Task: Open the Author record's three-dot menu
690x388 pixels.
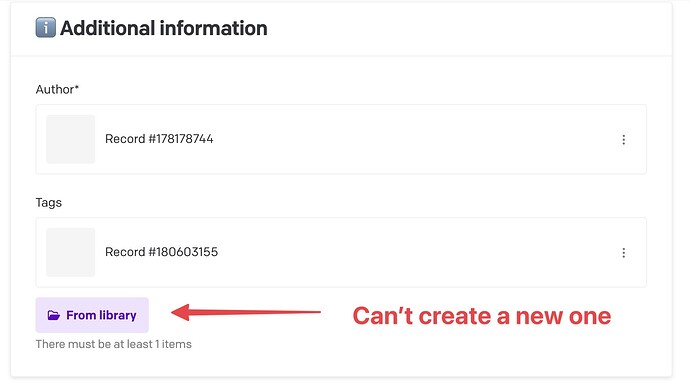Action: (623, 139)
